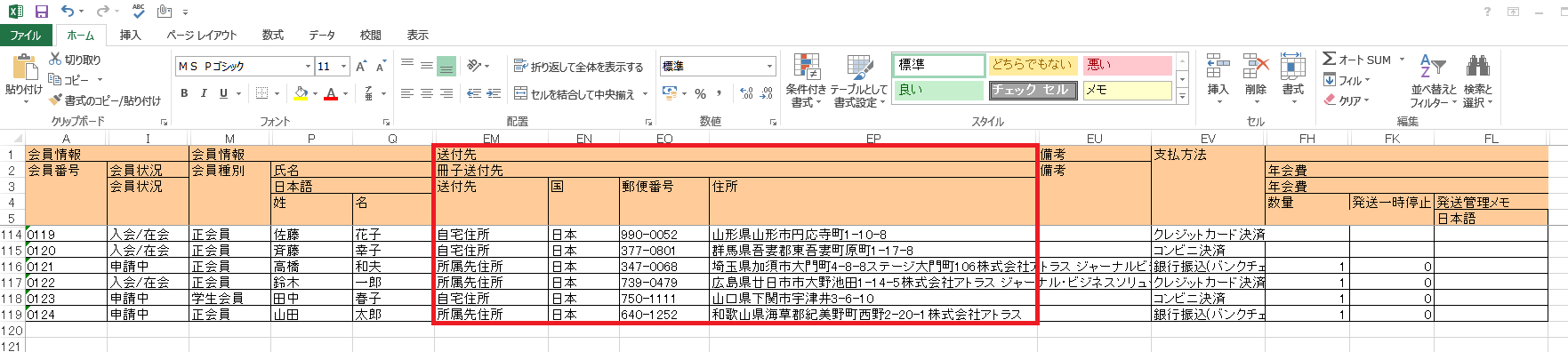Open the Customize Quick Access Toolbar arrow
Image resolution: width=1568 pixels, height=352 pixels.
click(186, 12)
